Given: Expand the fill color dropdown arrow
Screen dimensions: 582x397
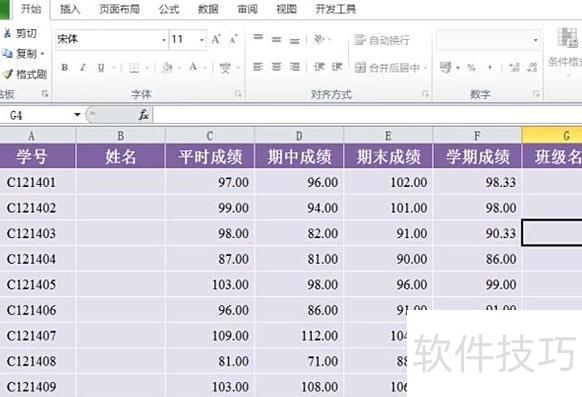Looking at the screenshot, I should coord(179,68).
